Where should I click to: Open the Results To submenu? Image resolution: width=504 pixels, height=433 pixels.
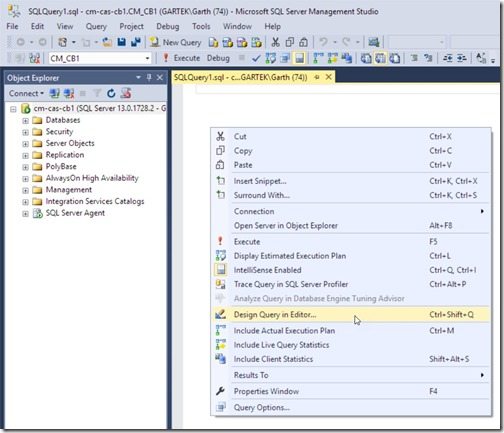[351, 375]
